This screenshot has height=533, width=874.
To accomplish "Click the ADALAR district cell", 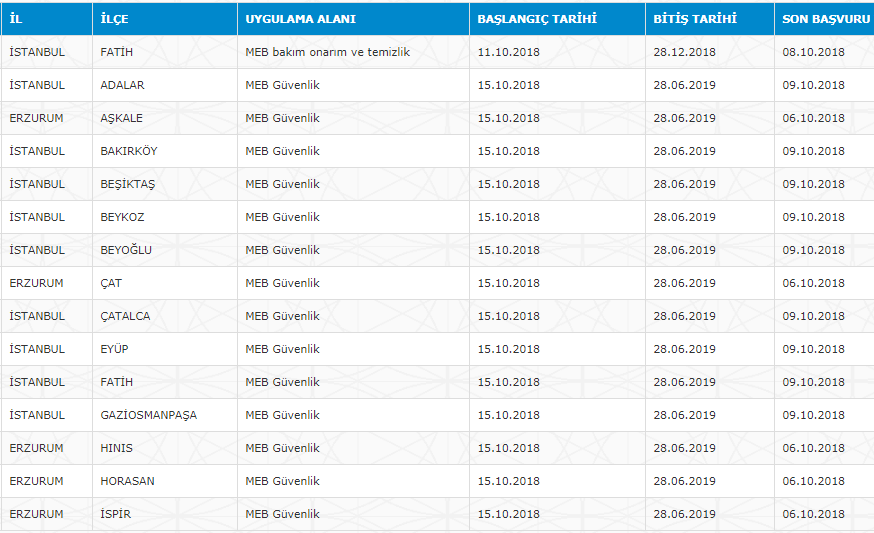I will click(122, 85).
